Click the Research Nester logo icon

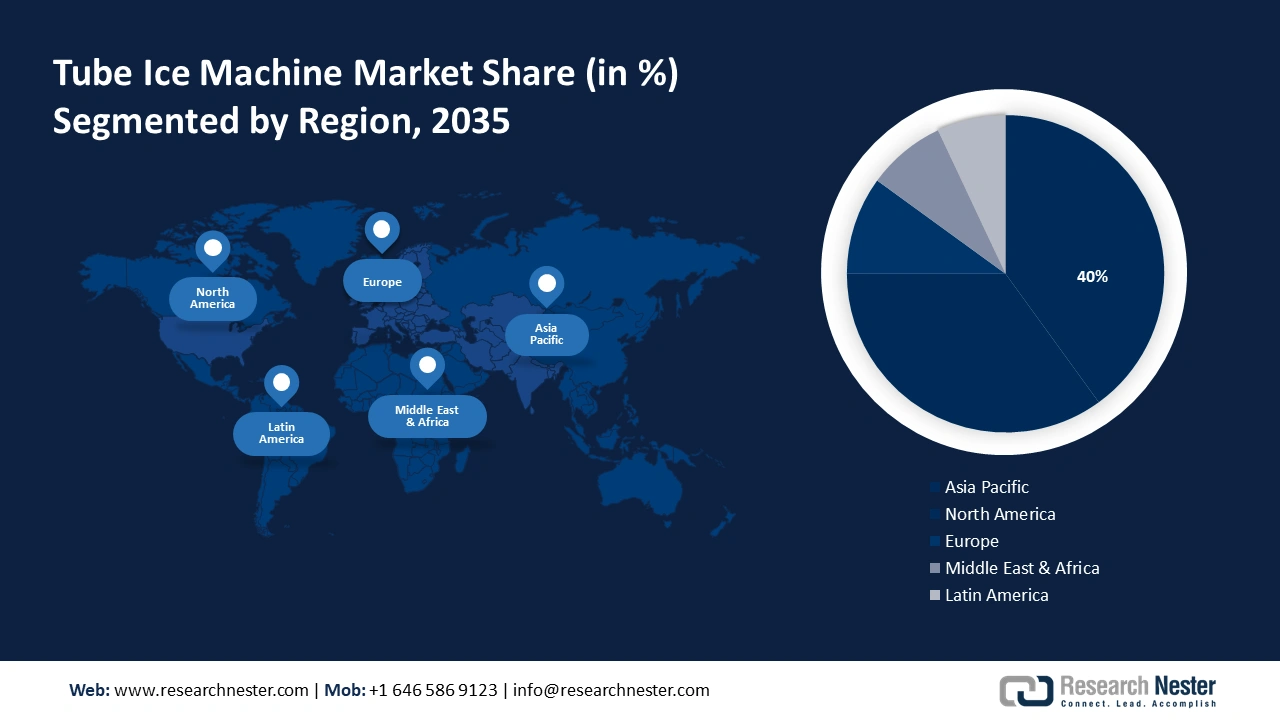(1026, 690)
